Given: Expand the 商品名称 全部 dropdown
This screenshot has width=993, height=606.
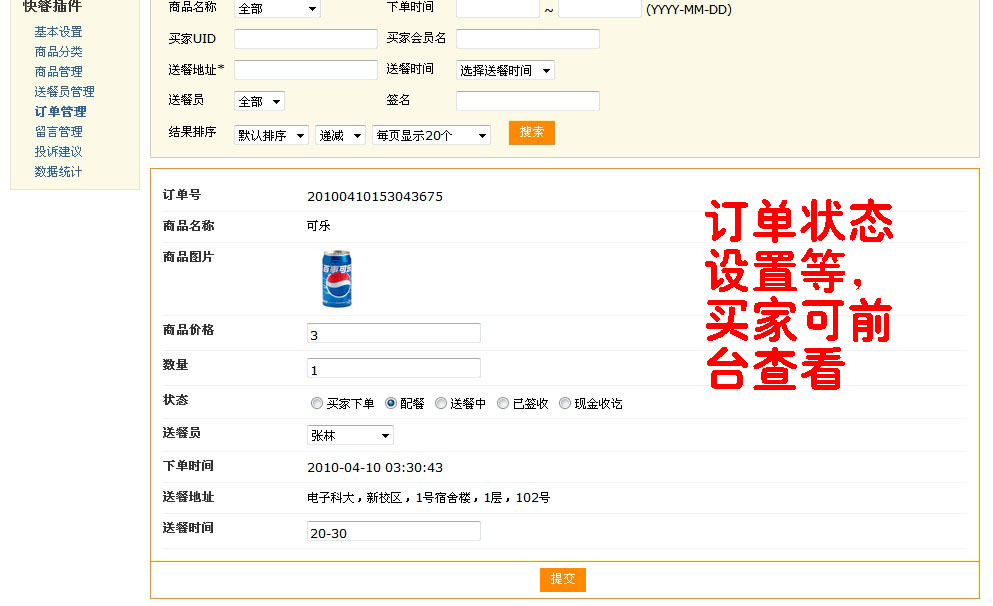Looking at the screenshot, I should tap(277, 8).
